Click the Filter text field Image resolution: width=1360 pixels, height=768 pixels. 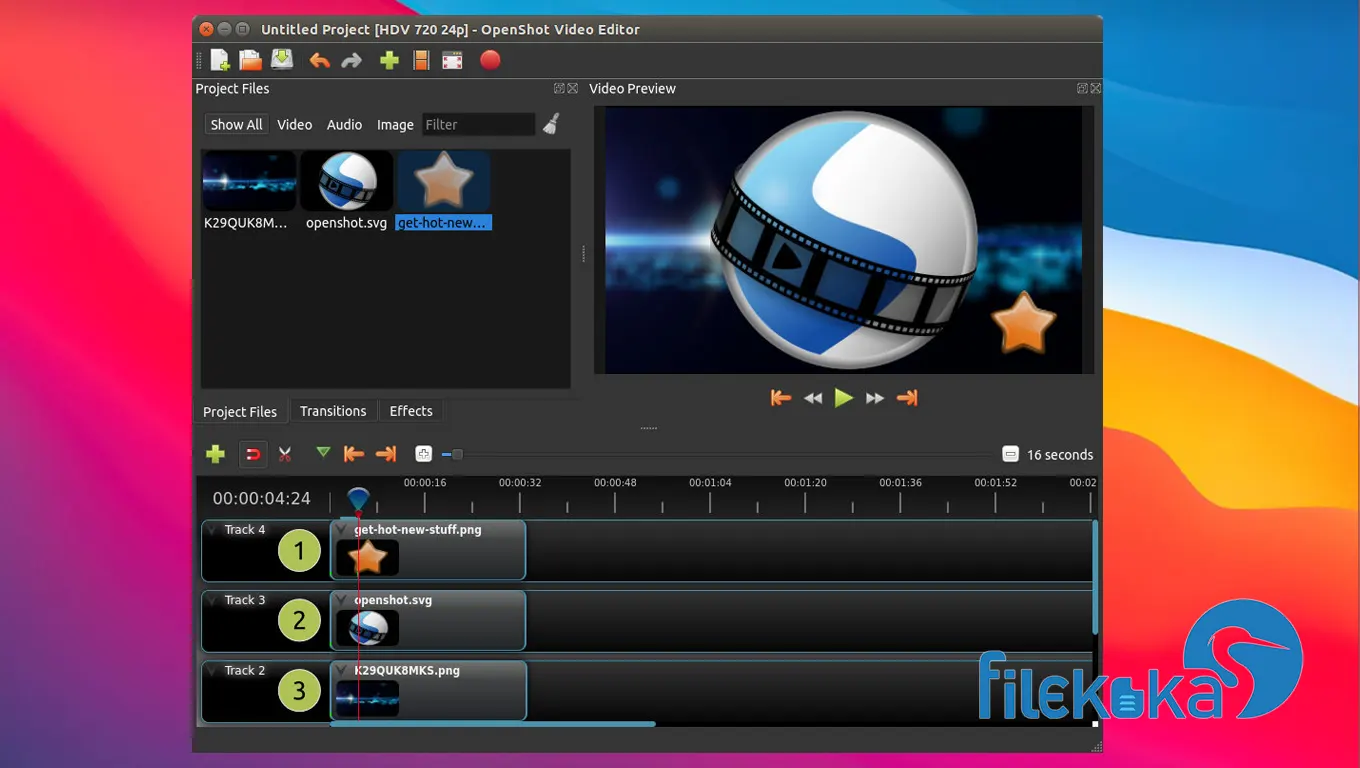(x=478, y=124)
